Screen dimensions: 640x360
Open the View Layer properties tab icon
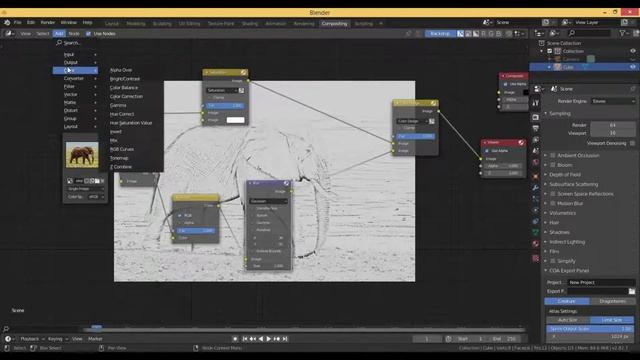click(x=536, y=140)
